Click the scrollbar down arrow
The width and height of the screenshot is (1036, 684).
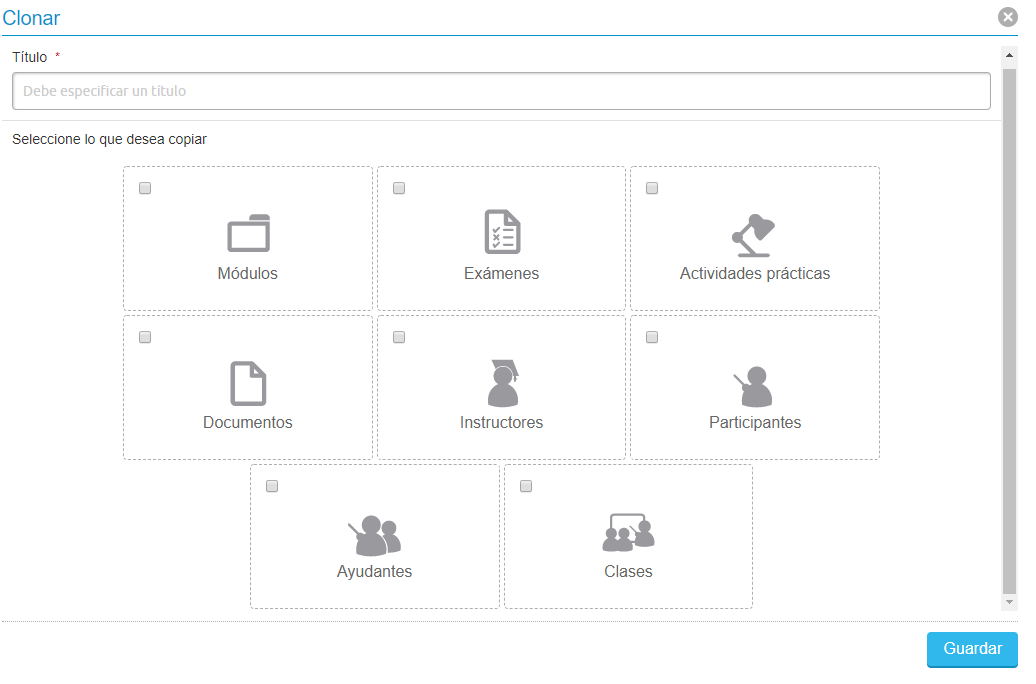tap(1009, 602)
